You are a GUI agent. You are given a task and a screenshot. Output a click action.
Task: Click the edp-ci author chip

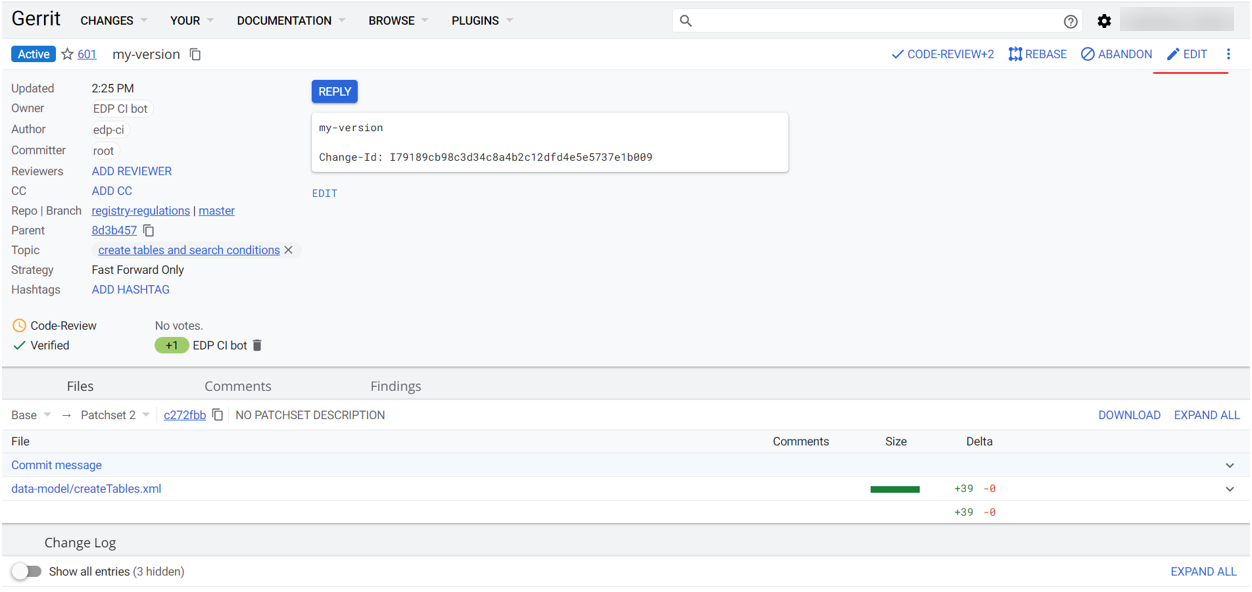point(108,130)
